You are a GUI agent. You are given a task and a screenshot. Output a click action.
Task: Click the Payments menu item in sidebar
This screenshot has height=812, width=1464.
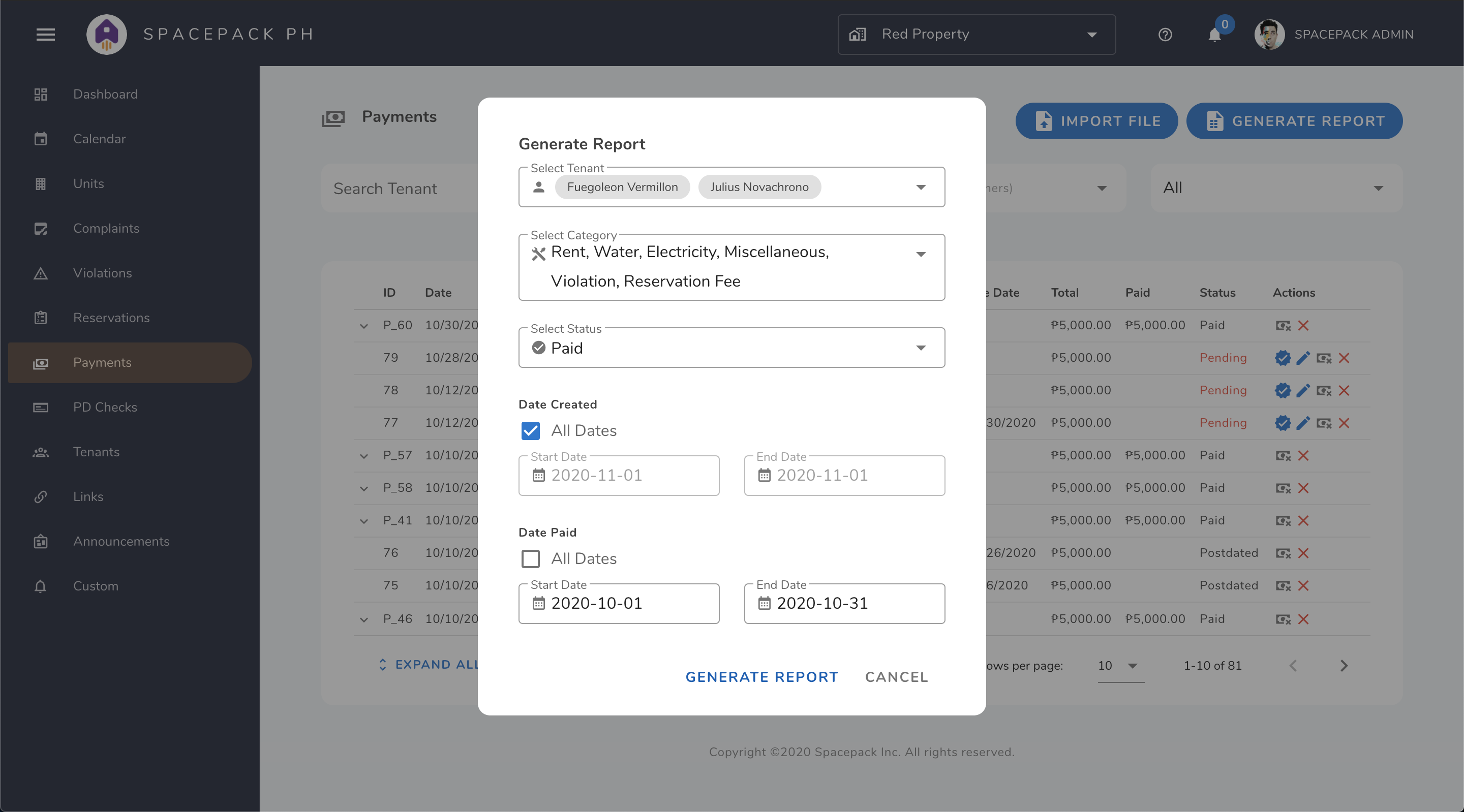(x=102, y=362)
